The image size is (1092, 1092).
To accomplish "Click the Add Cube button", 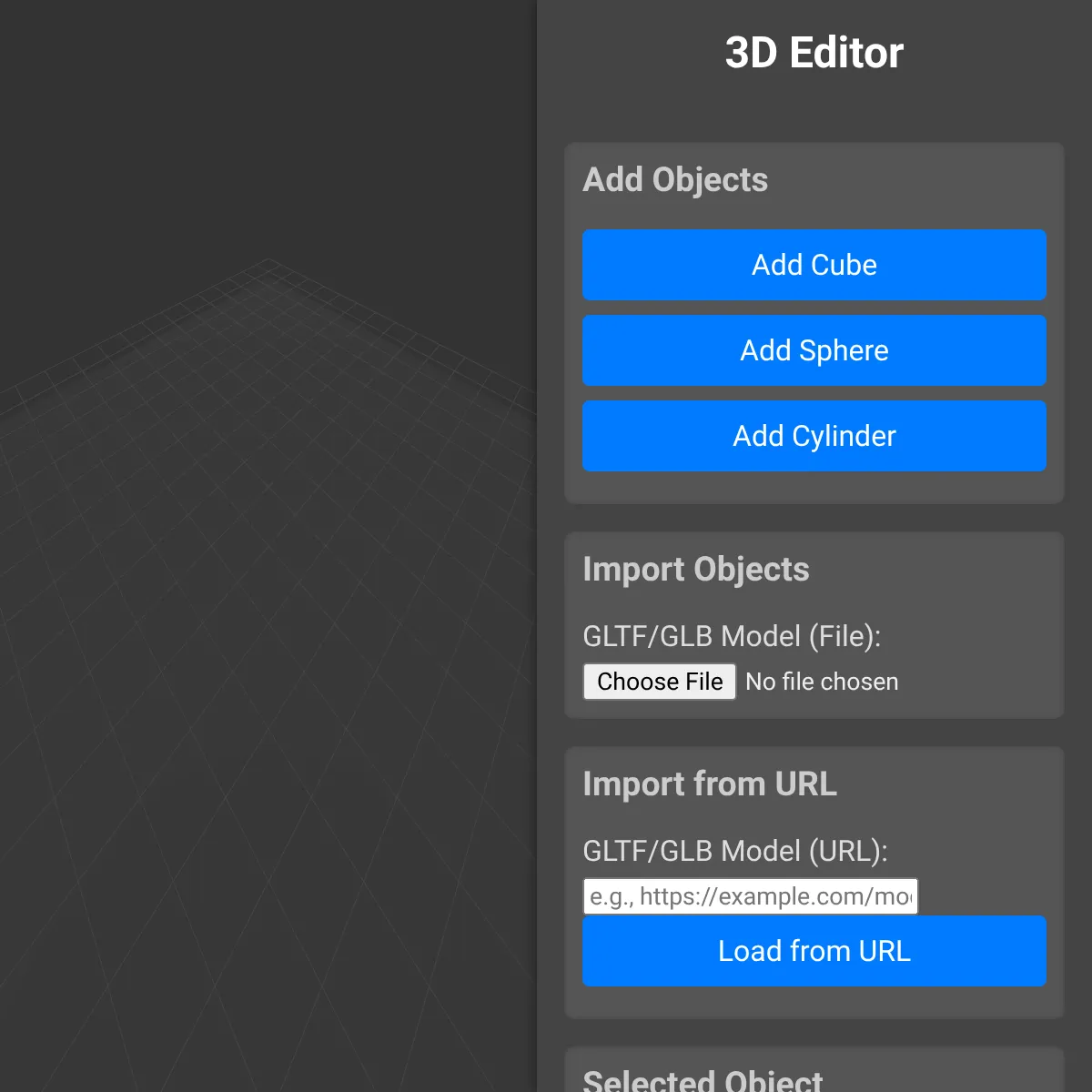I will pyautogui.click(x=814, y=265).
